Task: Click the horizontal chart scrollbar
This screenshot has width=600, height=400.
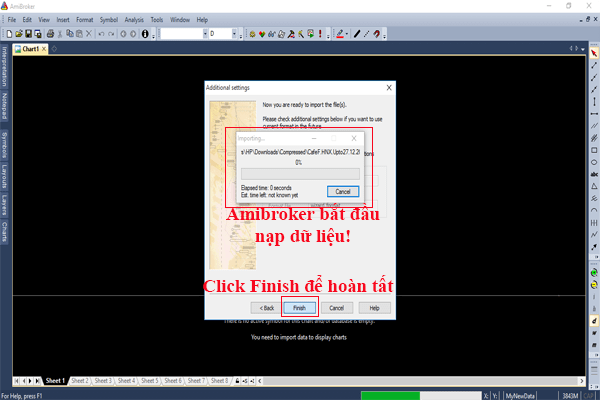Action: click(421, 381)
